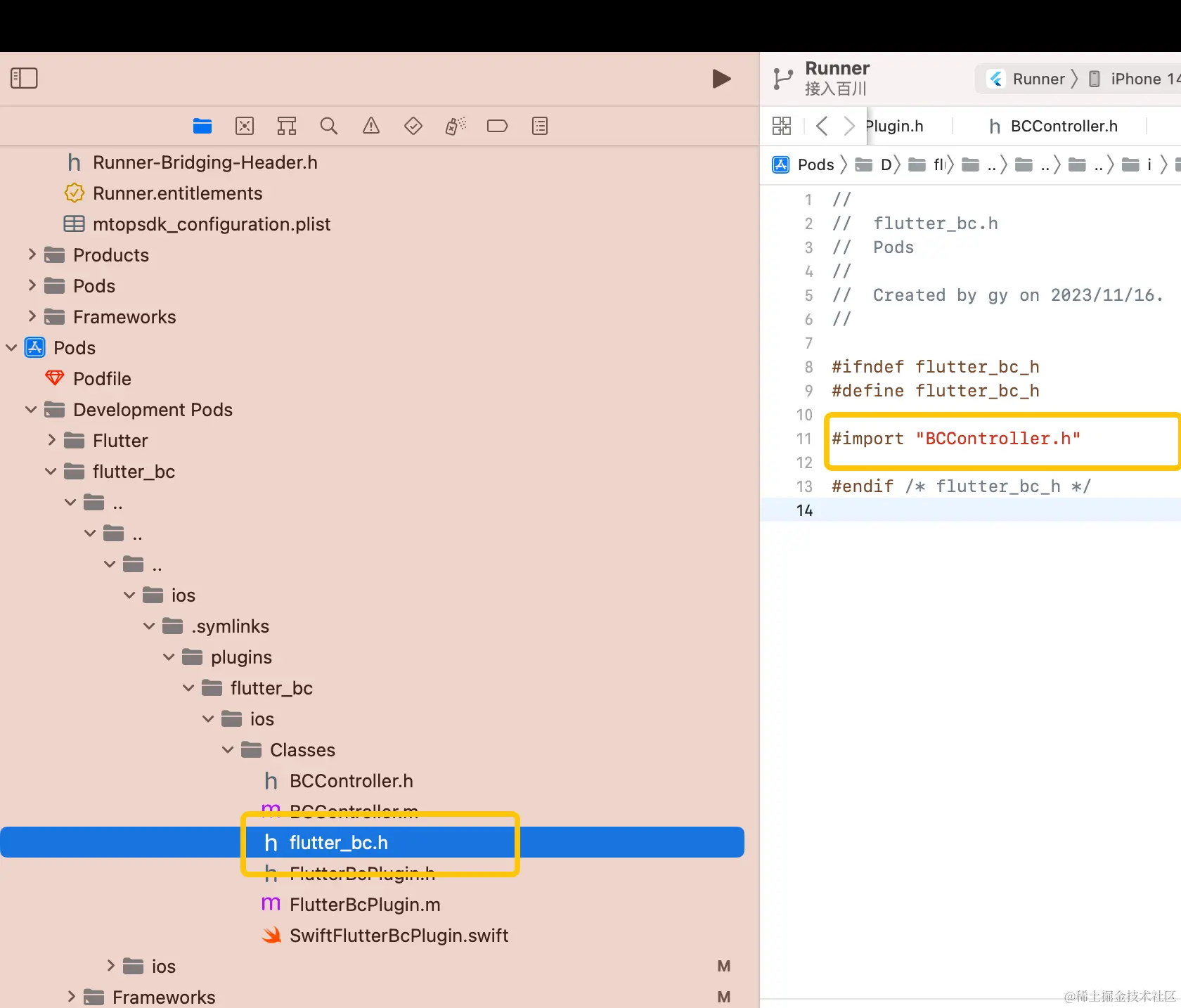1181x1008 pixels.
Task: Open the Project navigator folder icon
Action: click(x=202, y=126)
